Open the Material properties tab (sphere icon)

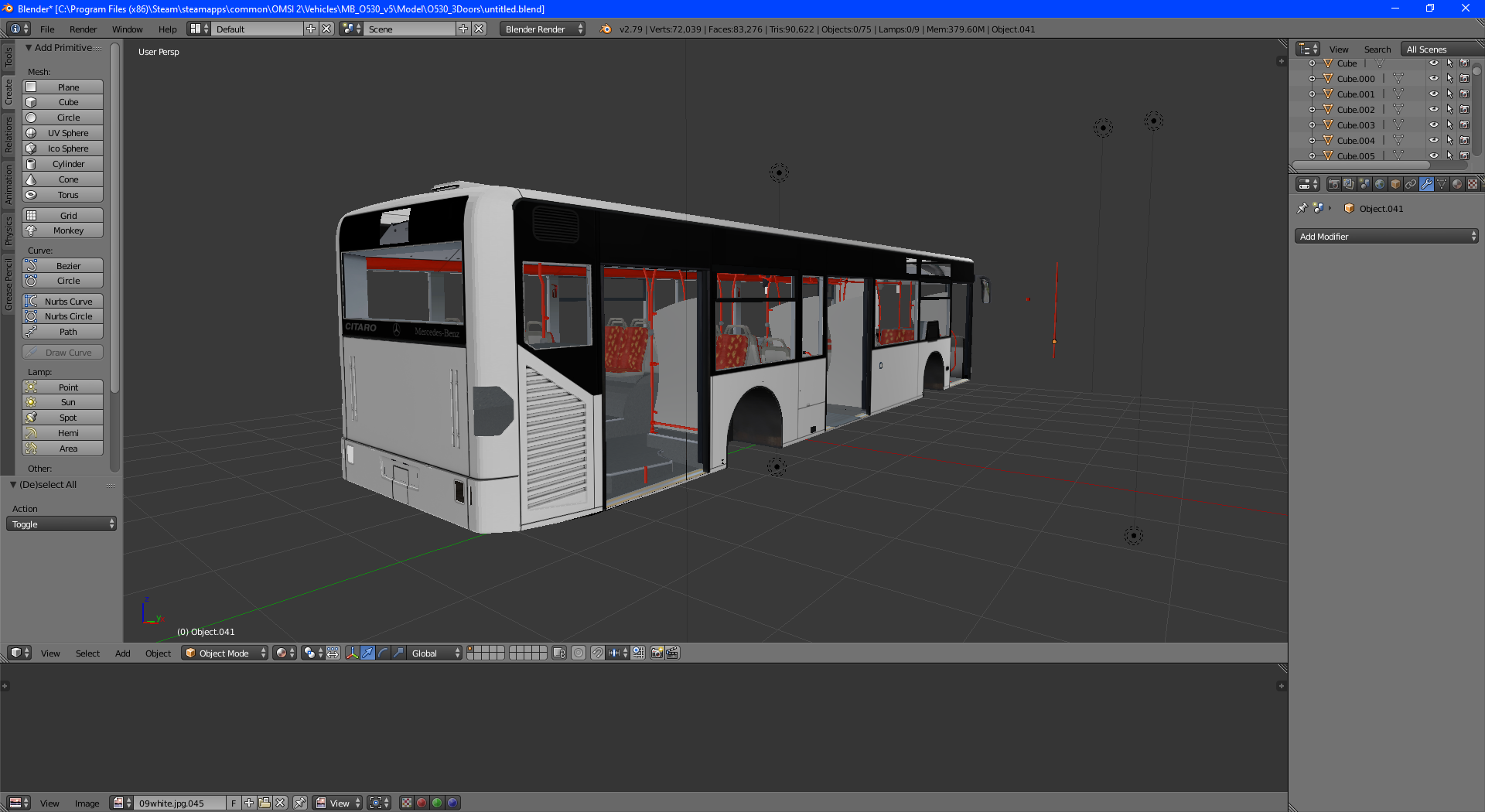[x=1457, y=184]
